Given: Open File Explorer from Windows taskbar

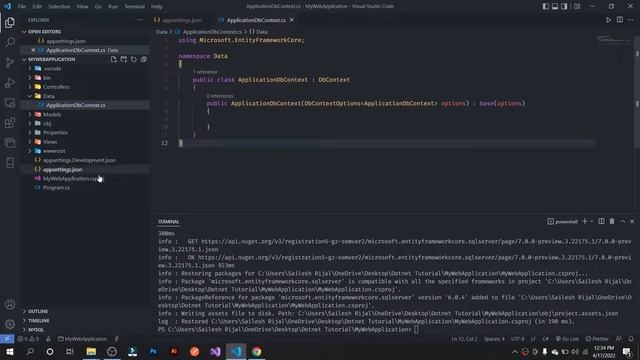Looking at the screenshot, I should pos(91,351).
